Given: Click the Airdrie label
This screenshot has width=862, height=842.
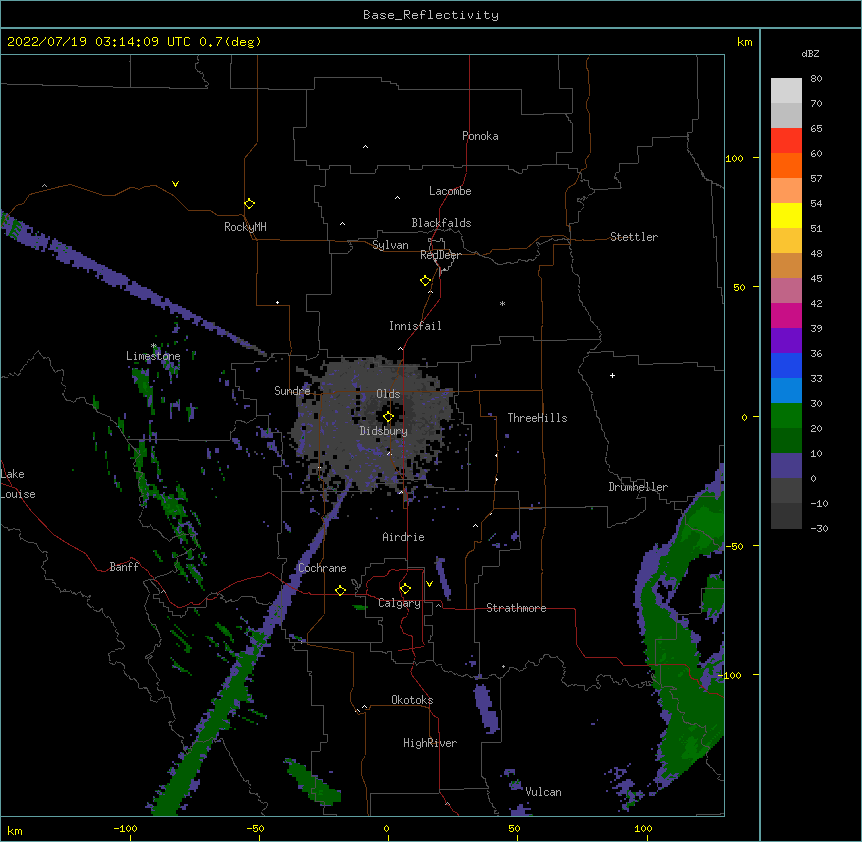Looking at the screenshot, I should [404, 537].
